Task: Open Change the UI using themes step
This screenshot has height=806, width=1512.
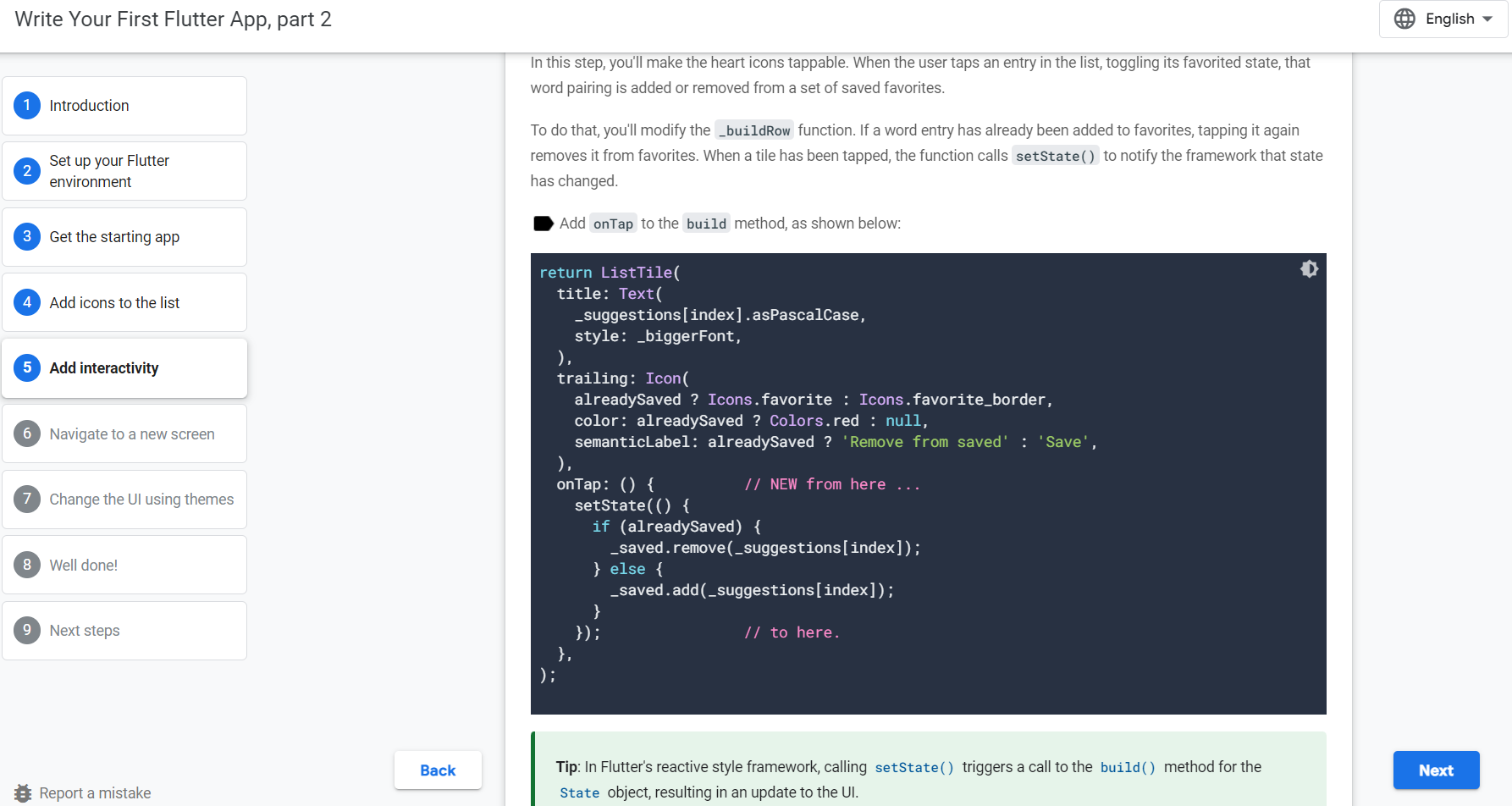Action: point(124,499)
